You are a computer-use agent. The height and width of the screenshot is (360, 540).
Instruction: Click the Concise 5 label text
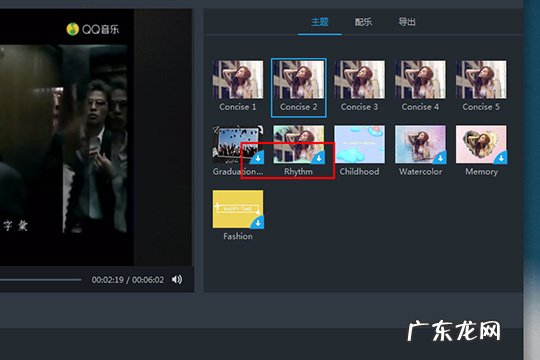pyautogui.click(x=481, y=107)
